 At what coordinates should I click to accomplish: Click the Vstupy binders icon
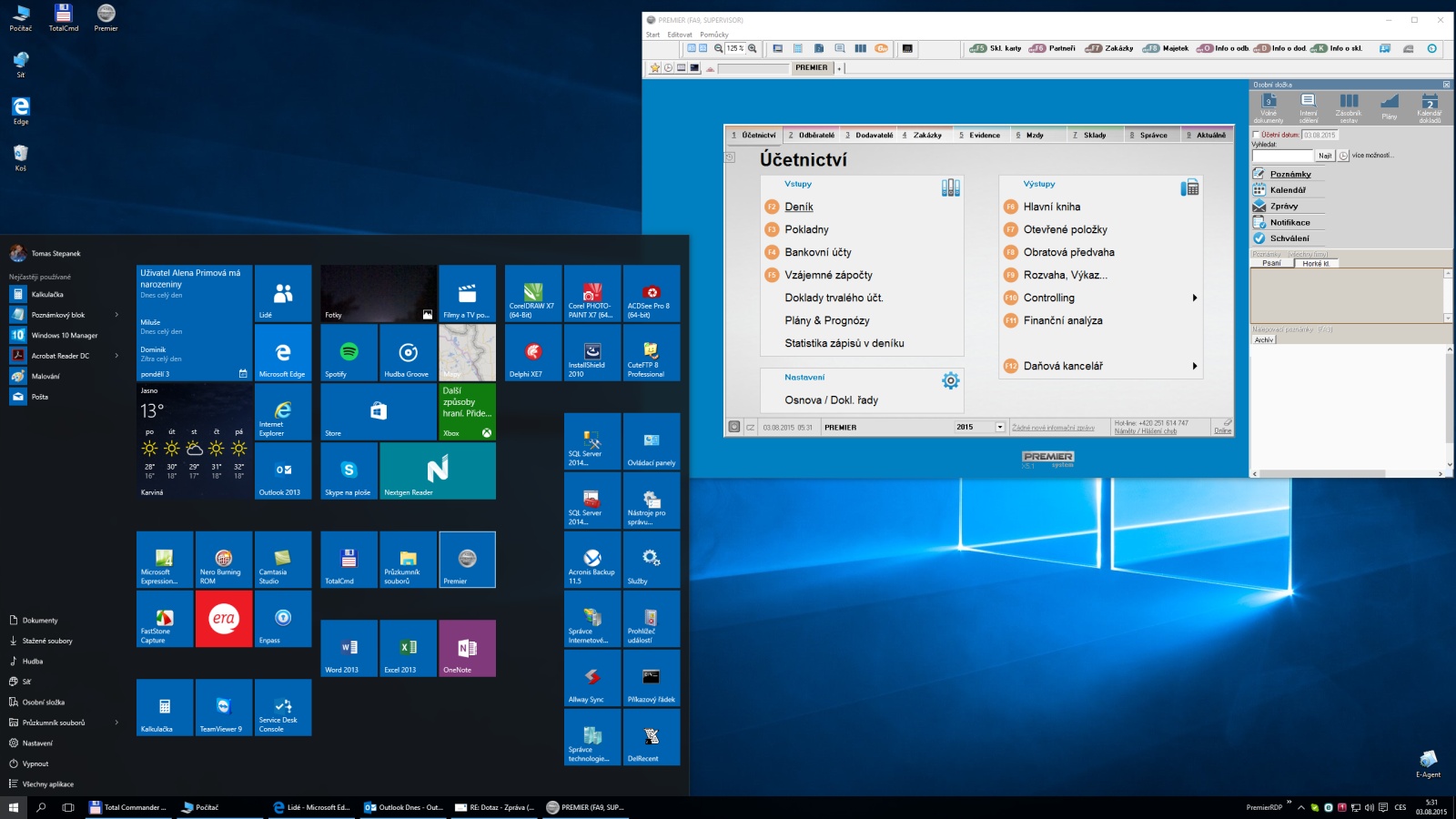tap(951, 187)
